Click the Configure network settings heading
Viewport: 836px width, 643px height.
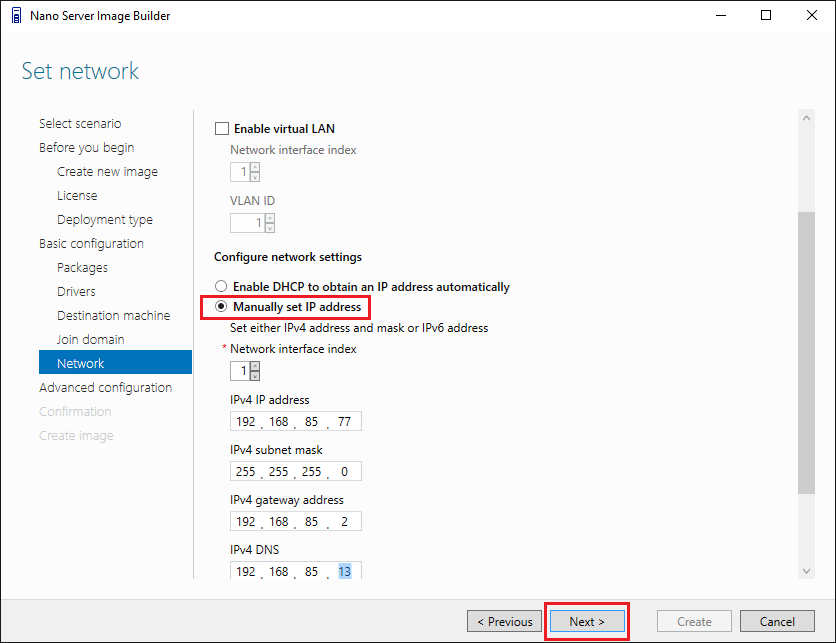(x=288, y=256)
